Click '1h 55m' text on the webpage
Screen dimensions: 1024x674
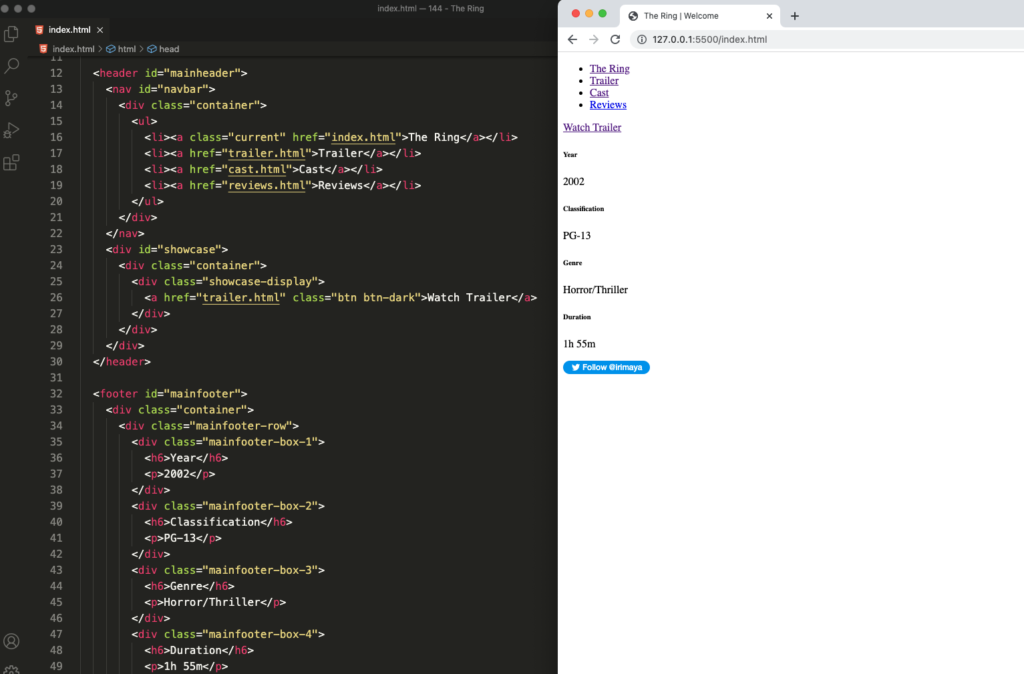579,344
